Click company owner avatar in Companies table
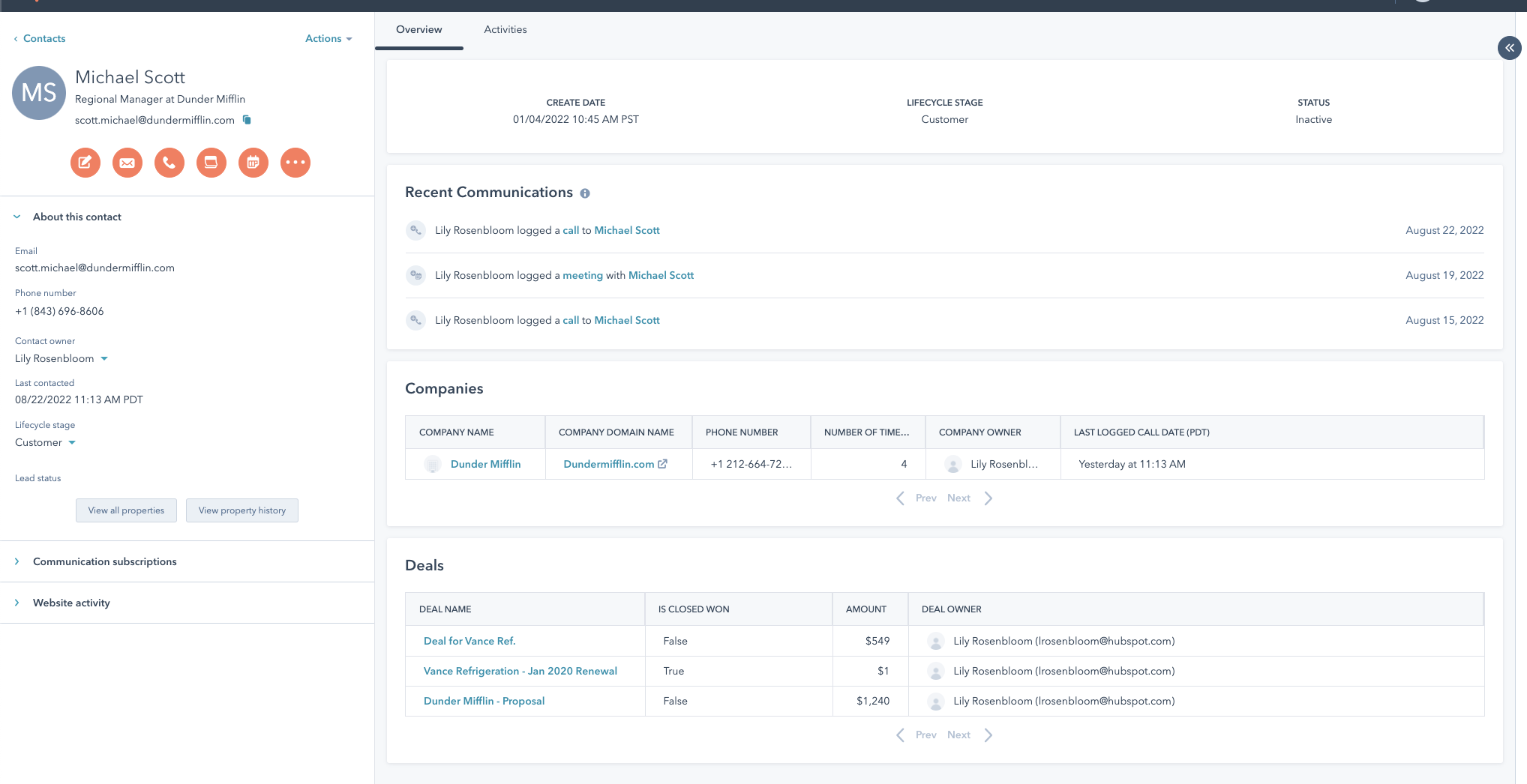The image size is (1527, 784). (x=953, y=465)
